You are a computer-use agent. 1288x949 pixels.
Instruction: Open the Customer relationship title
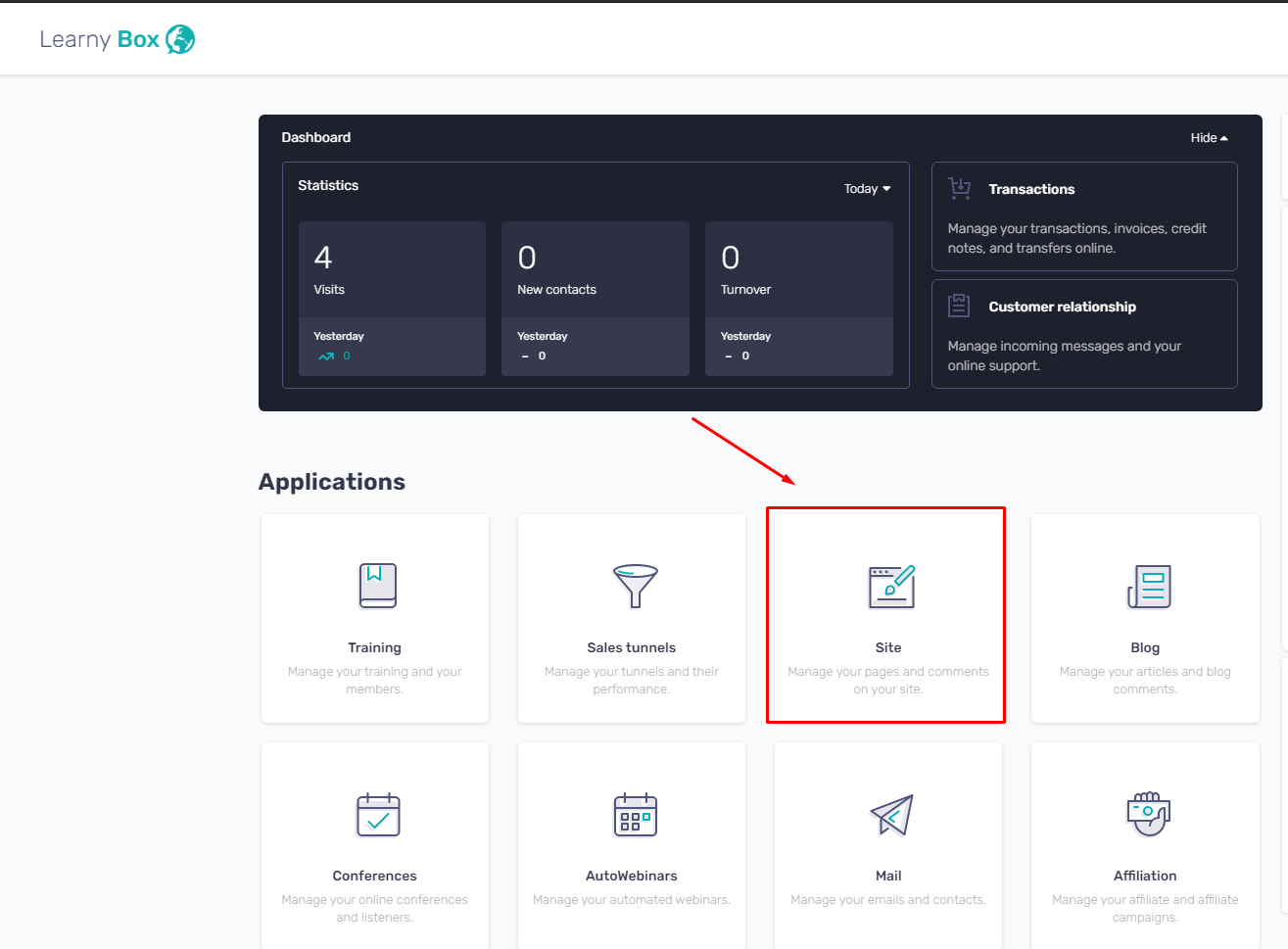1062,307
